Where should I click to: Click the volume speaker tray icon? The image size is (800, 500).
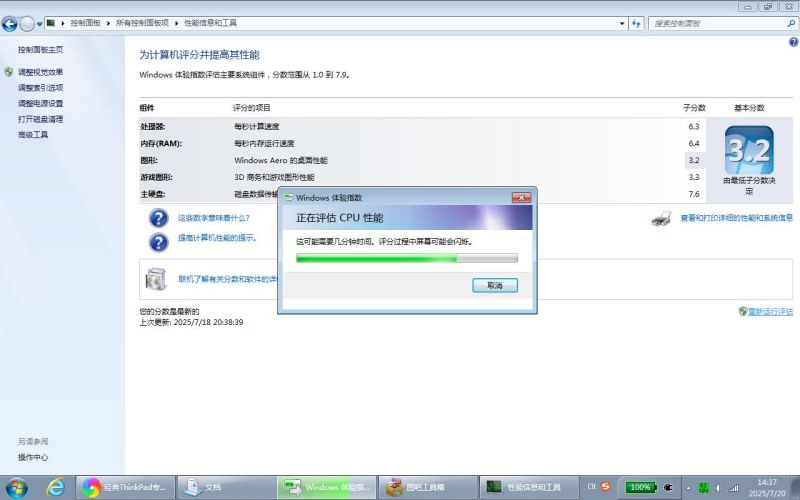pyautogui.click(x=718, y=488)
